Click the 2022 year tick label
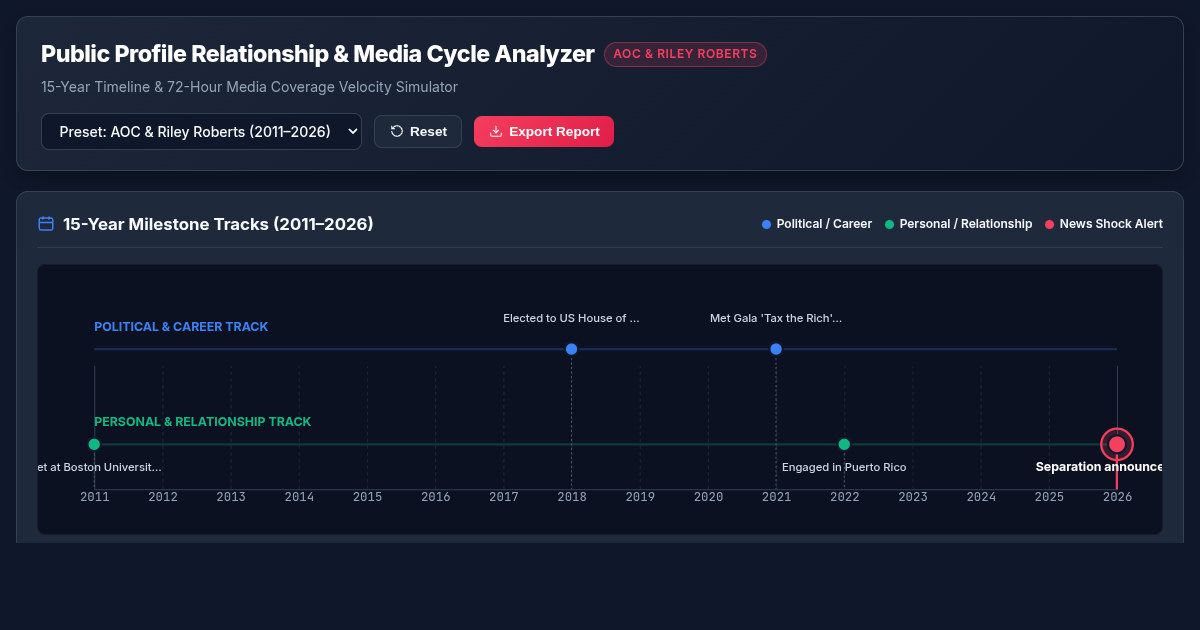Viewport: 1200px width, 630px height. coord(844,497)
